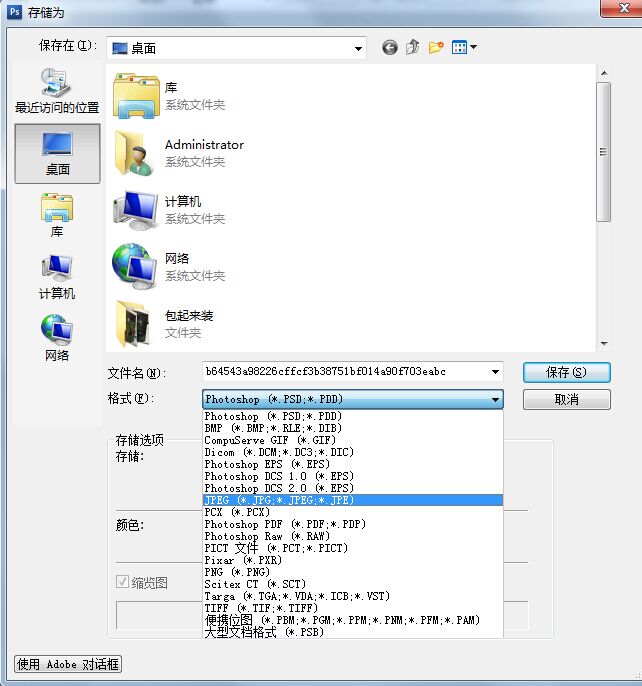Choose CompuServe GIF format
Viewport: 642px width, 686px height.
[x=353, y=440]
